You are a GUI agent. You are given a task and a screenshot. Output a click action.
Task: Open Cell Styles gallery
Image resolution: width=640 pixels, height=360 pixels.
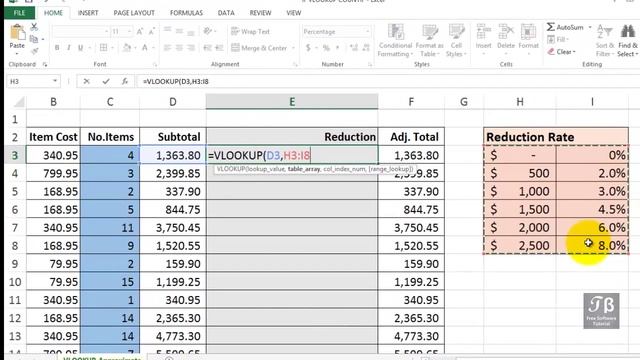coord(456,41)
